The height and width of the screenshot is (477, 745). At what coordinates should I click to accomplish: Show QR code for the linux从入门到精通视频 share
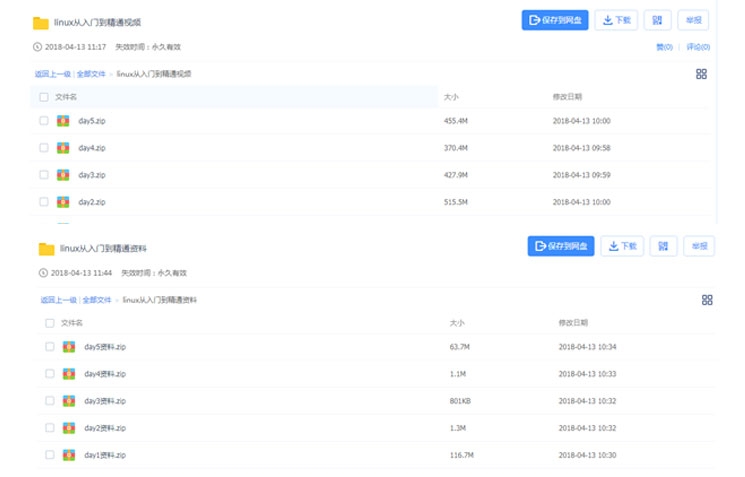pos(657,20)
